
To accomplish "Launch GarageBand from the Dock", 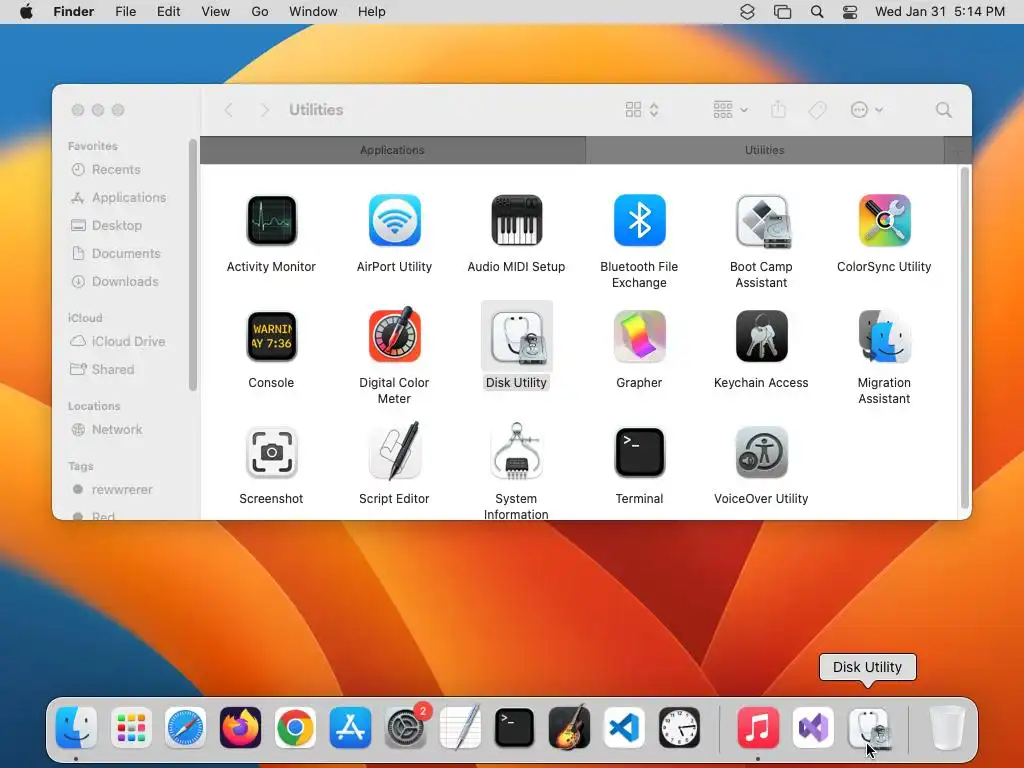I will 569,728.
